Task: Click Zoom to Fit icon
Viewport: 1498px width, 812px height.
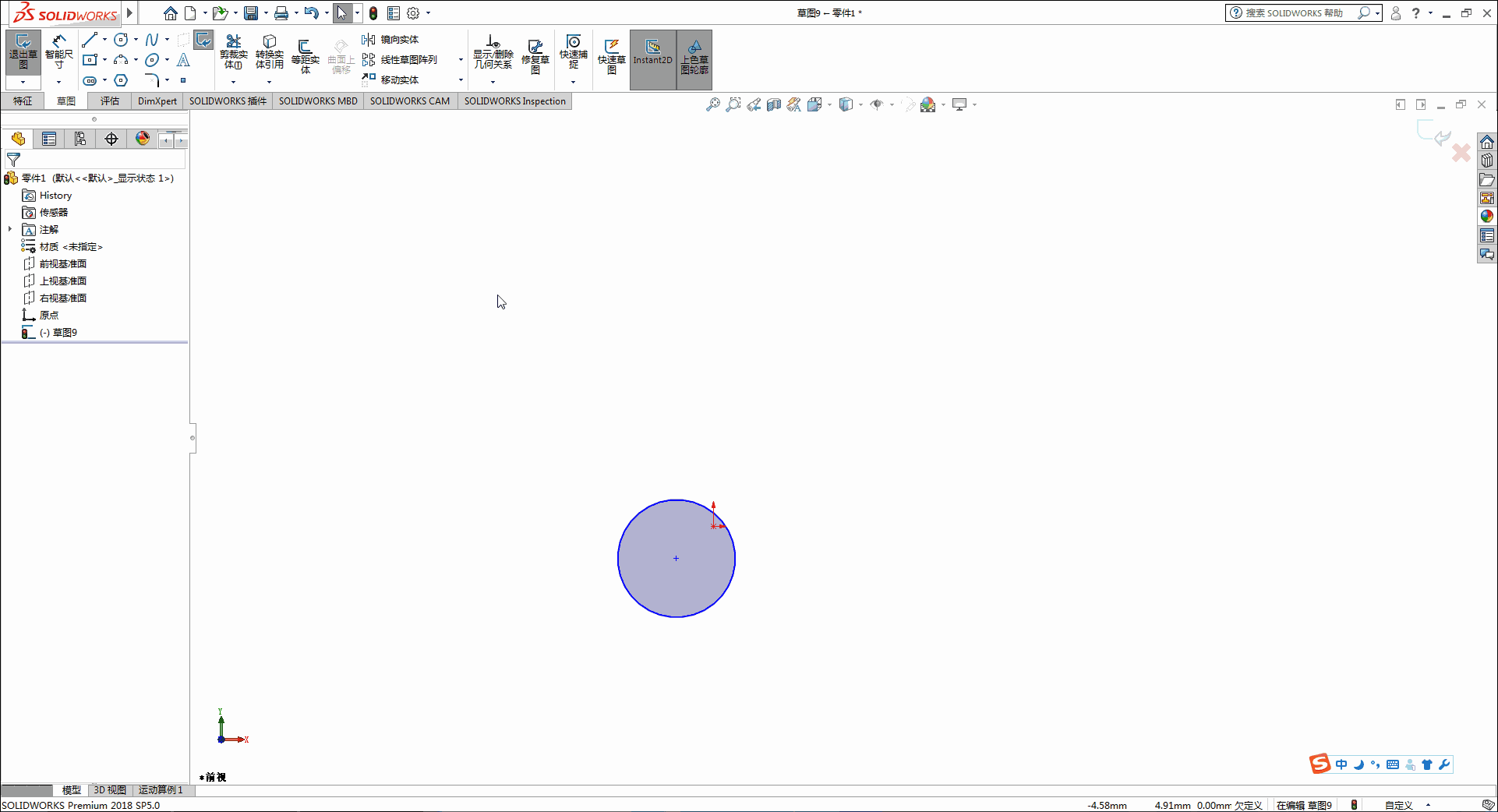Action: (713, 104)
